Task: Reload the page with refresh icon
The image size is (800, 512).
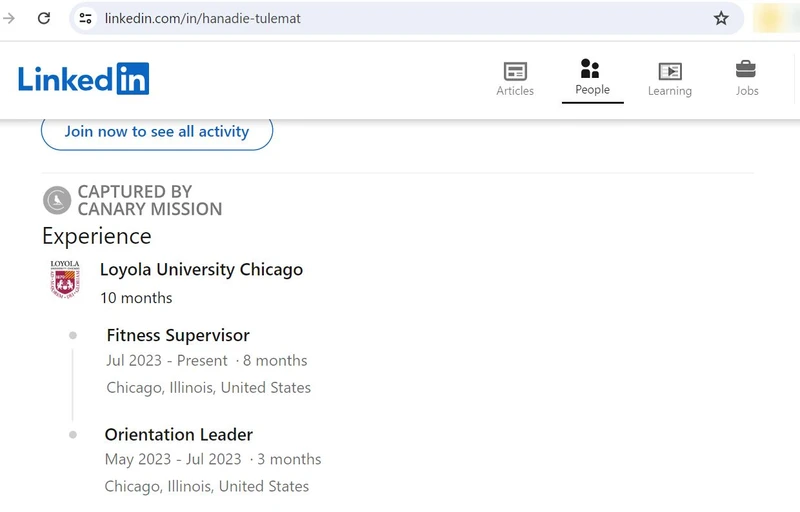Action: pos(44,18)
